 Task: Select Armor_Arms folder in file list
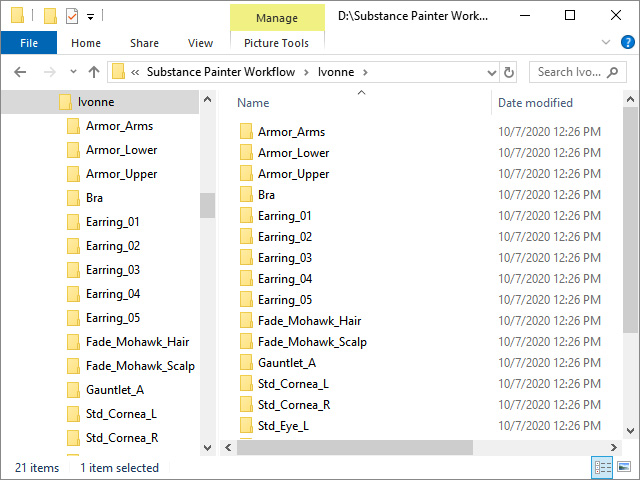click(x=291, y=132)
